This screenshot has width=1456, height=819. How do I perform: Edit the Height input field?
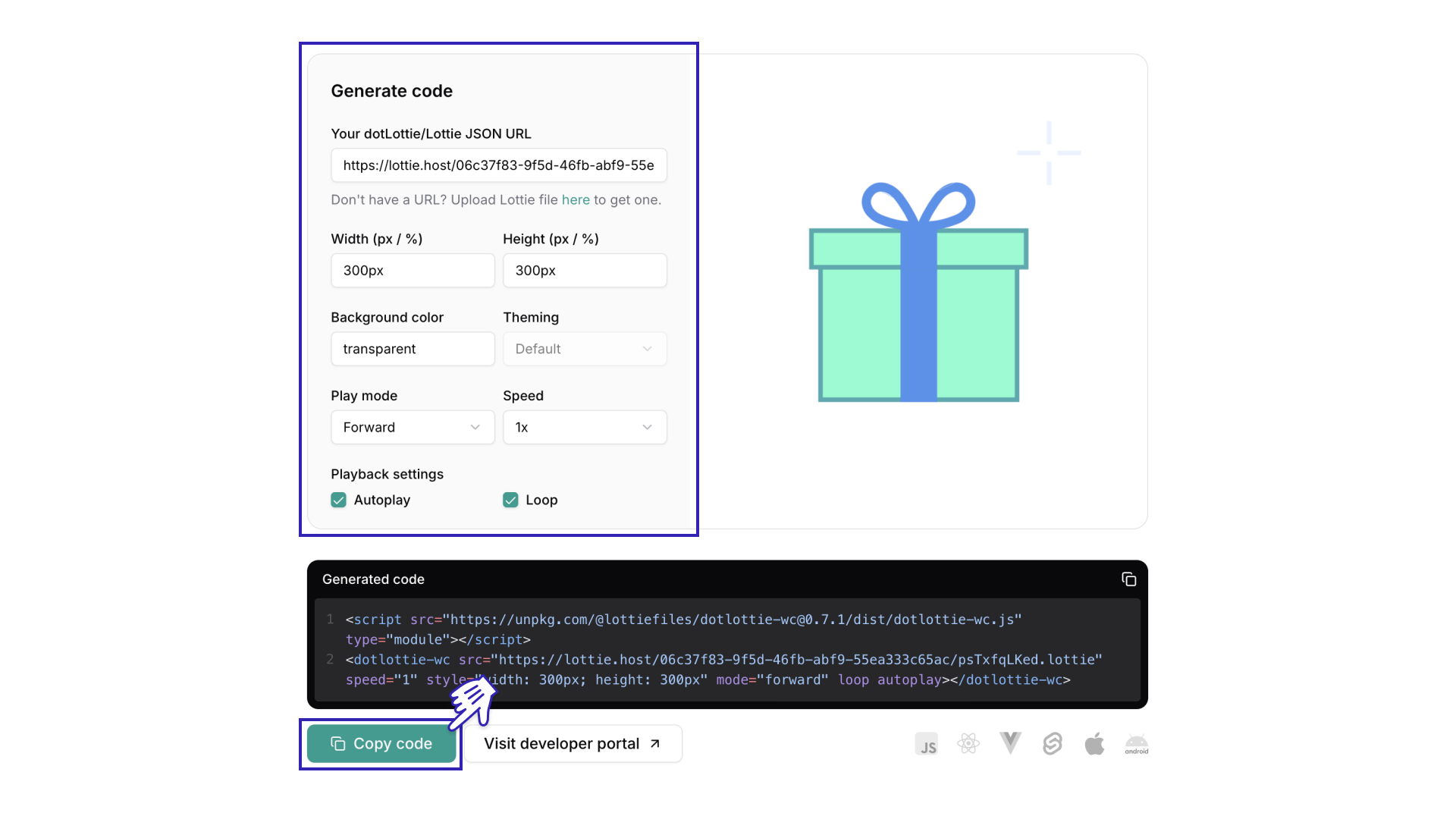pyautogui.click(x=585, y=271)
